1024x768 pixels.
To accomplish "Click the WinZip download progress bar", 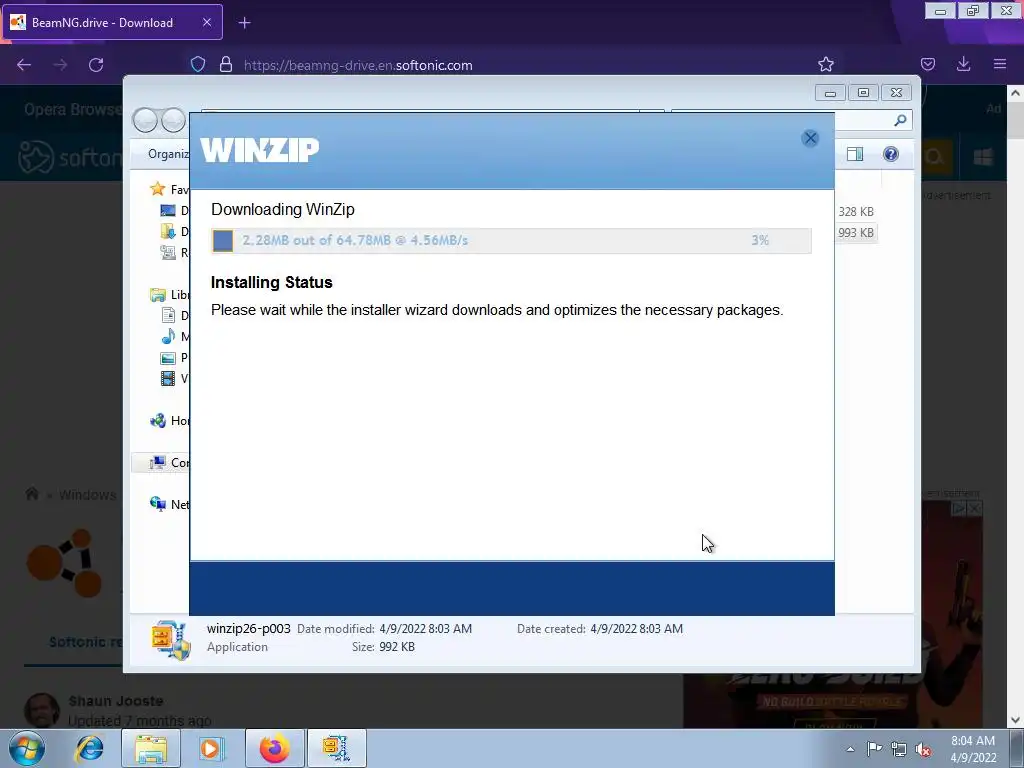I will pos(511,240).
